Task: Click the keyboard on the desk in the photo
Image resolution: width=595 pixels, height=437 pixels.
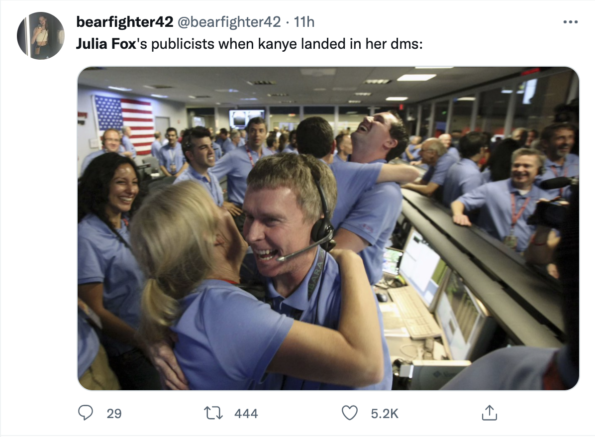Action: pos(412,313)
